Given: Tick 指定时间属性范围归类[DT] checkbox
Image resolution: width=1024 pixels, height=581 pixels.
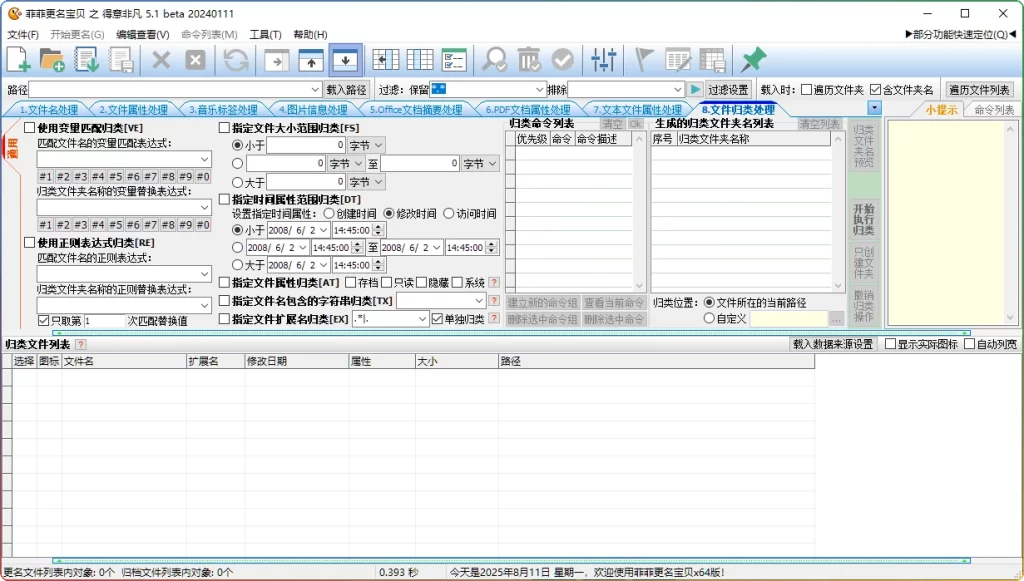Looking at the screenshot, I should (224, 199).
